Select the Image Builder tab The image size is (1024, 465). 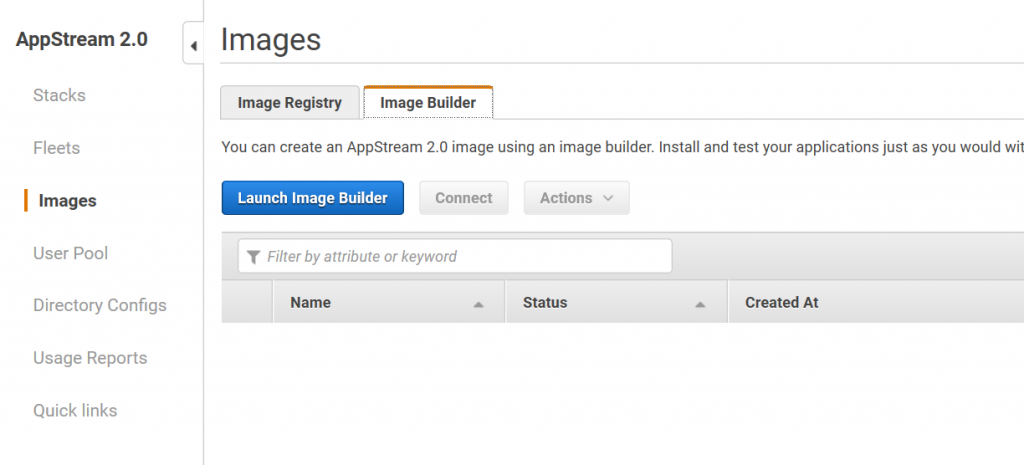[428, 103]
